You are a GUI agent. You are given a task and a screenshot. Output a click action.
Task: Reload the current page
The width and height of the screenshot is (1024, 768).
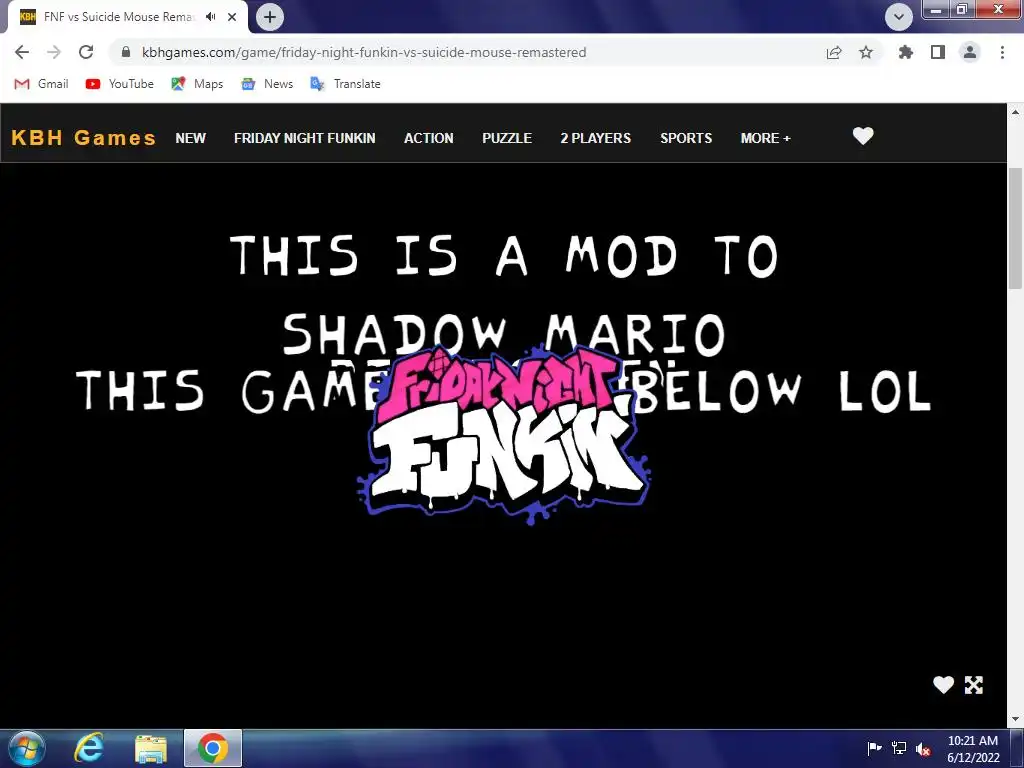click(x=86, y=52)
